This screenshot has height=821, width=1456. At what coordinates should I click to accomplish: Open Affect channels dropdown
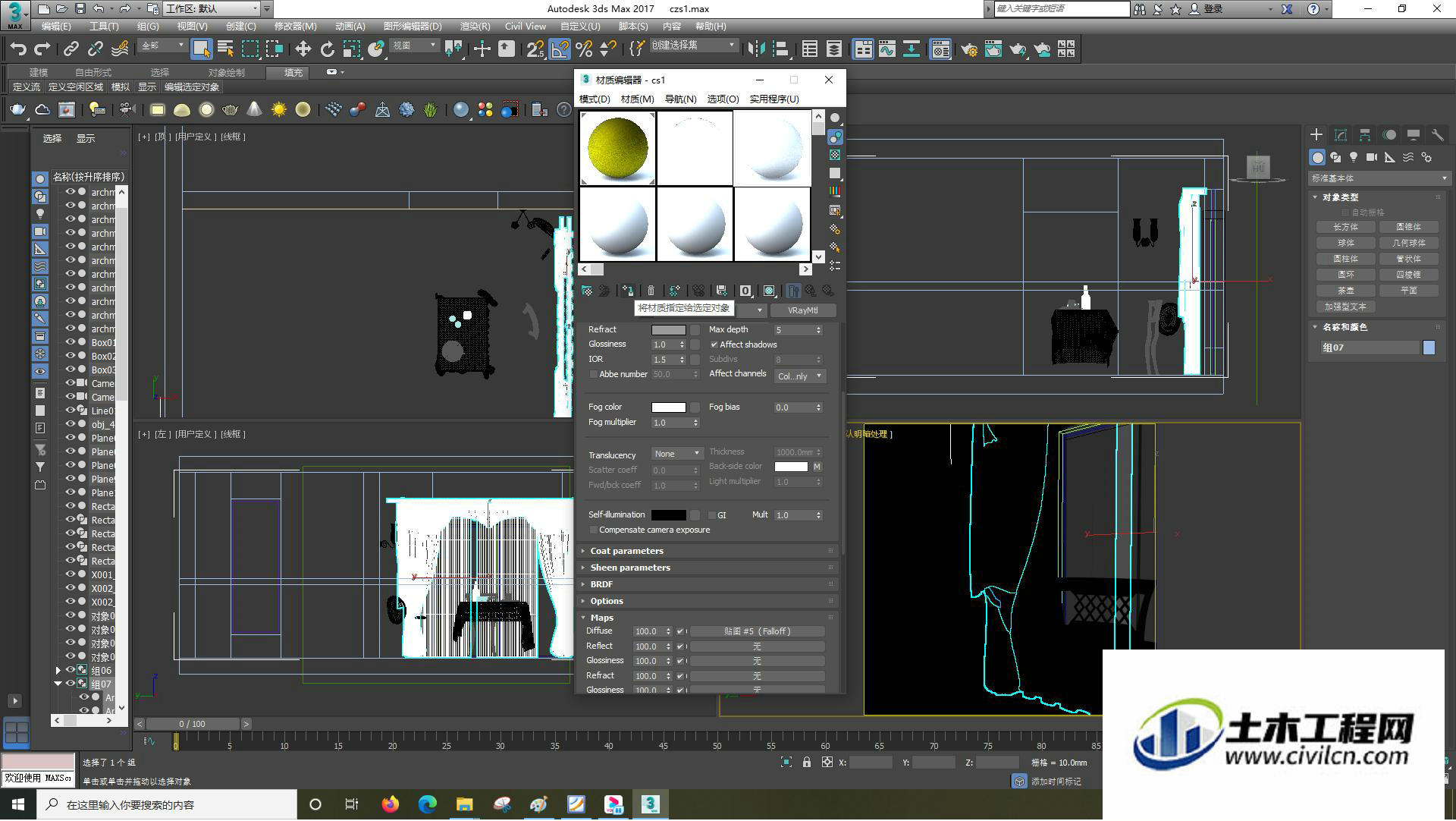pyautogui.click(x=800, y=376)
